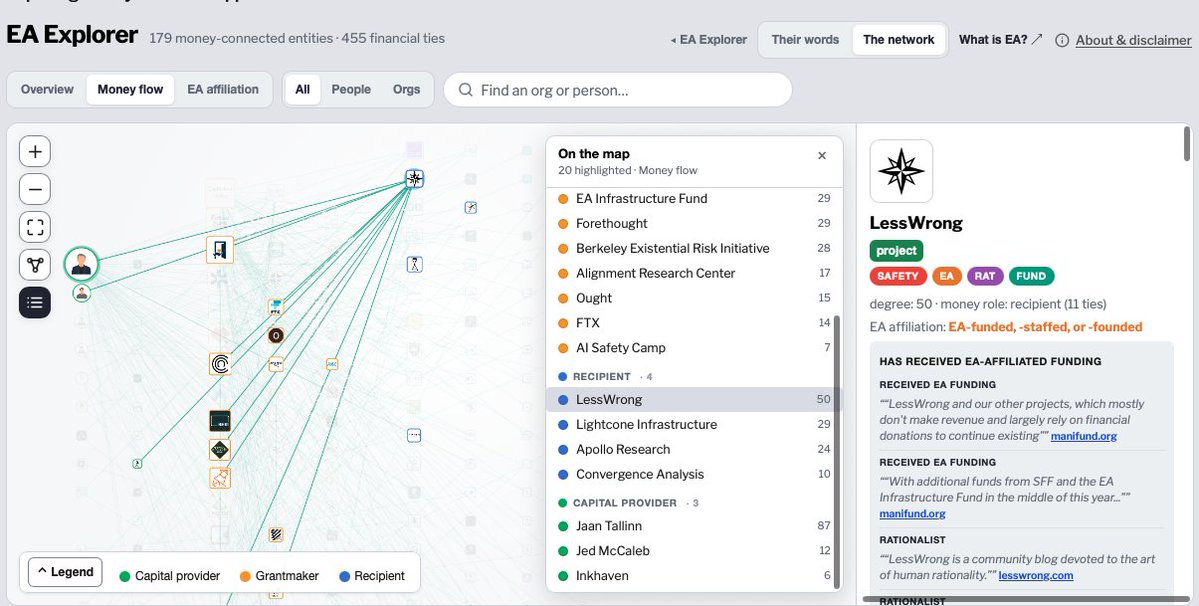This screenshot has width=1199, height=606.
Task: Switch to EA affiliation view
Action: tap(223, 89)
